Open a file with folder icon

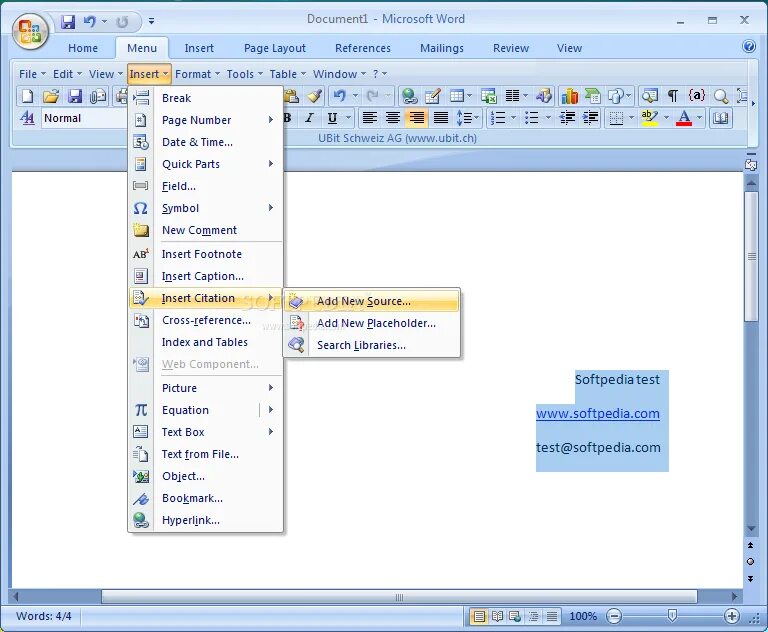click(x=51, y=96)
